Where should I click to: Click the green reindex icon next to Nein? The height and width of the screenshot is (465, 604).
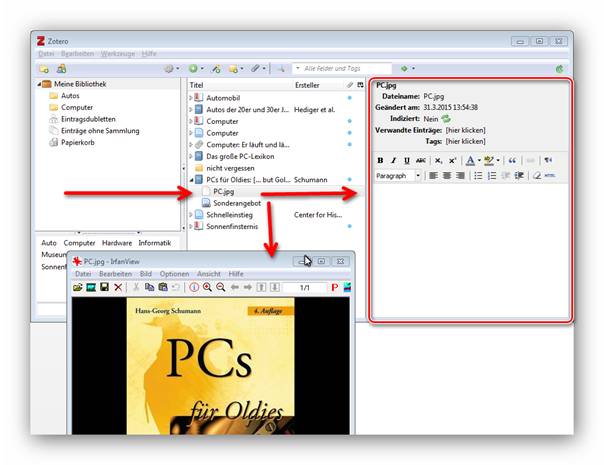pos(446,118)
